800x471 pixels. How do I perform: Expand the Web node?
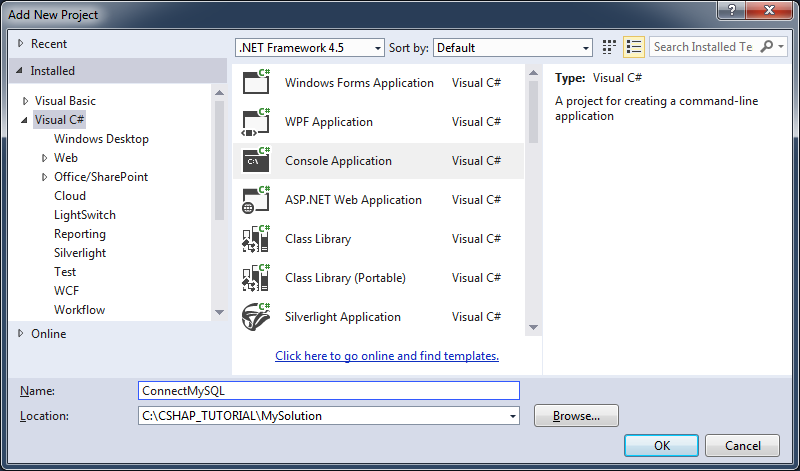coord(44,158)
